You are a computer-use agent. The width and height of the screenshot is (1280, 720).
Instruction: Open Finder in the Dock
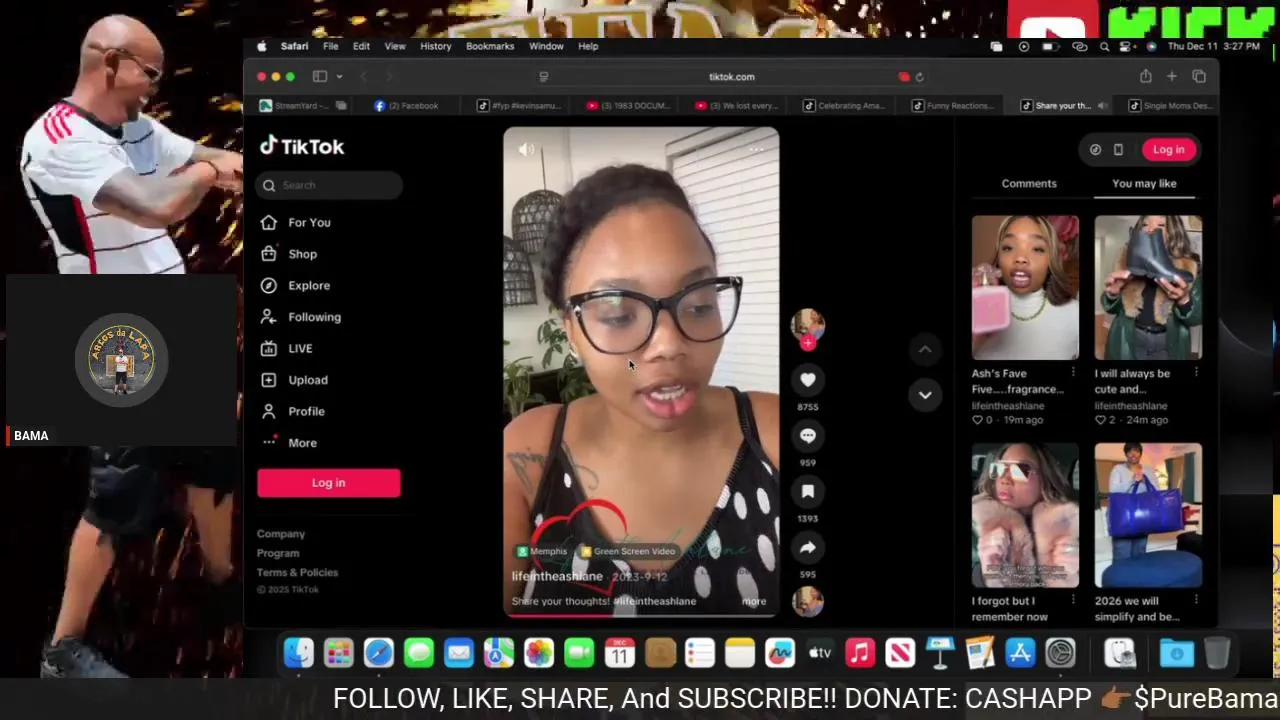coord(298,653)
